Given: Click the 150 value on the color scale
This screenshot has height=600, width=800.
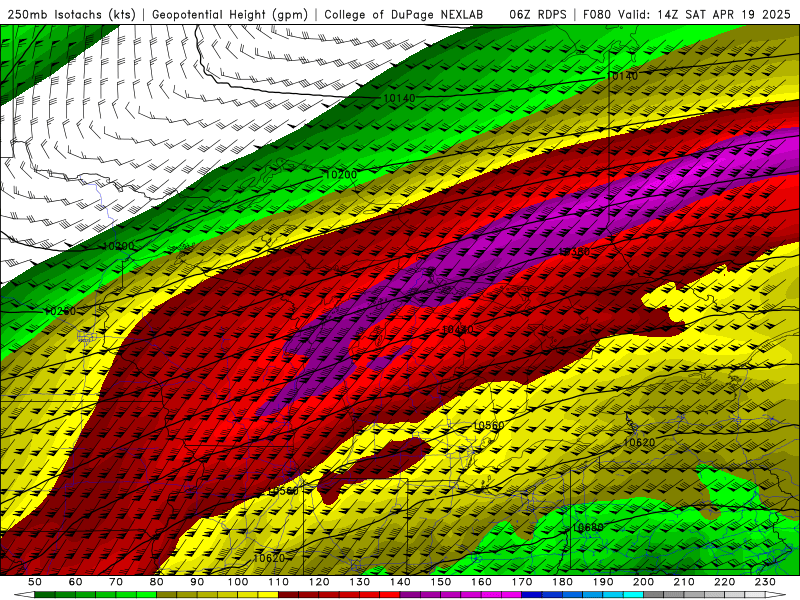Looking at the screenshot, I should (441, 582).
